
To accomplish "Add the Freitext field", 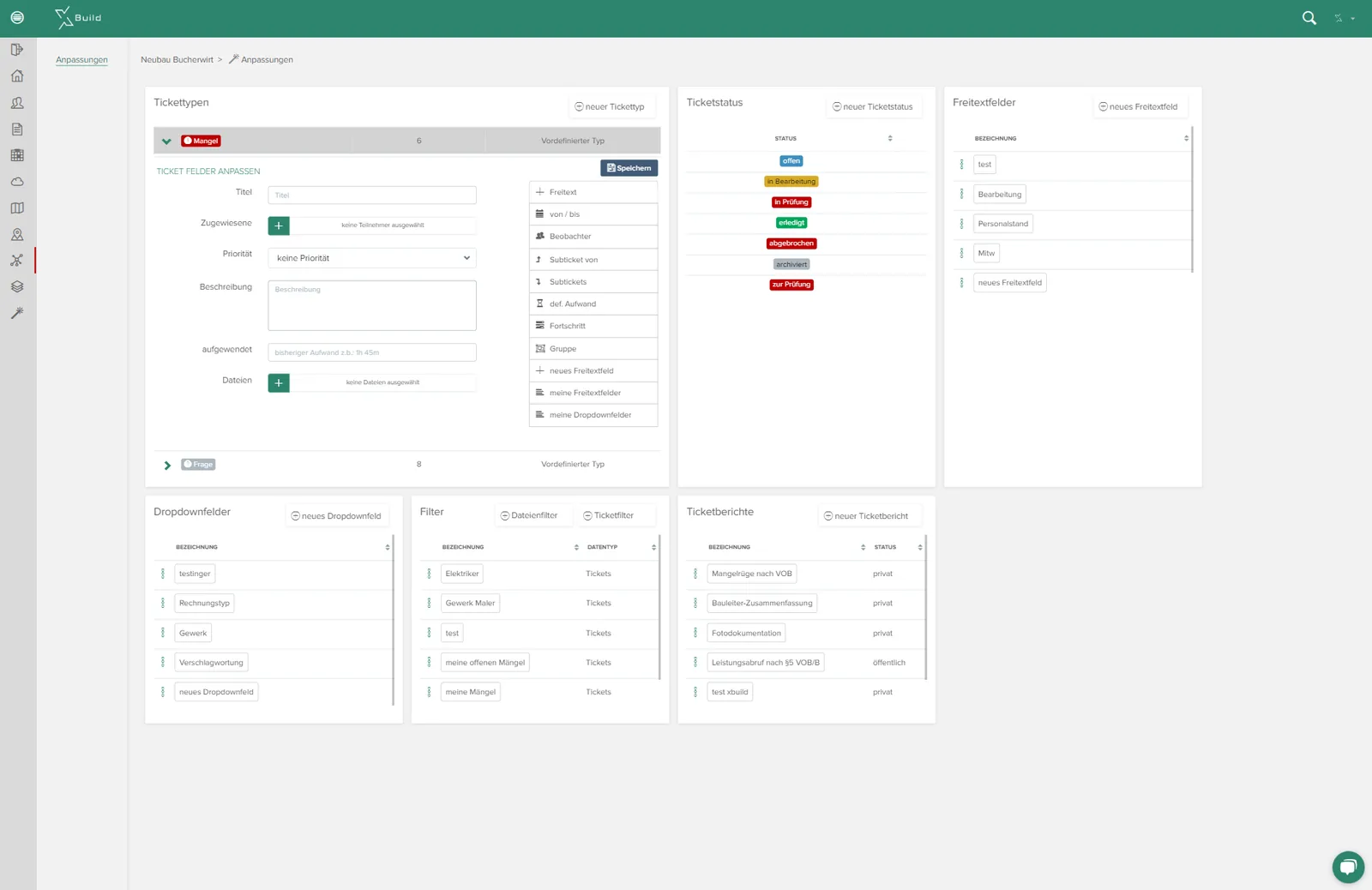I will coord(593,192).
